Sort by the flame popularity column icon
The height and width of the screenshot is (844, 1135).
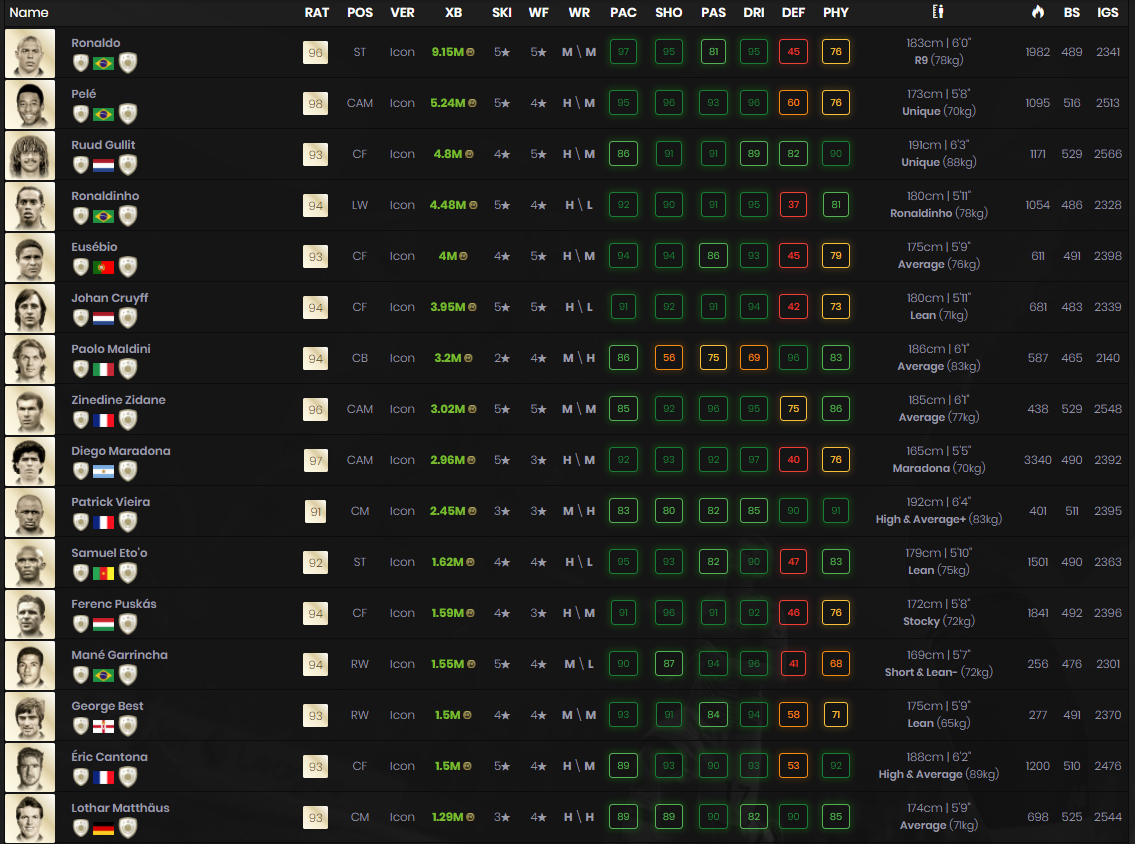[1037, 12]
